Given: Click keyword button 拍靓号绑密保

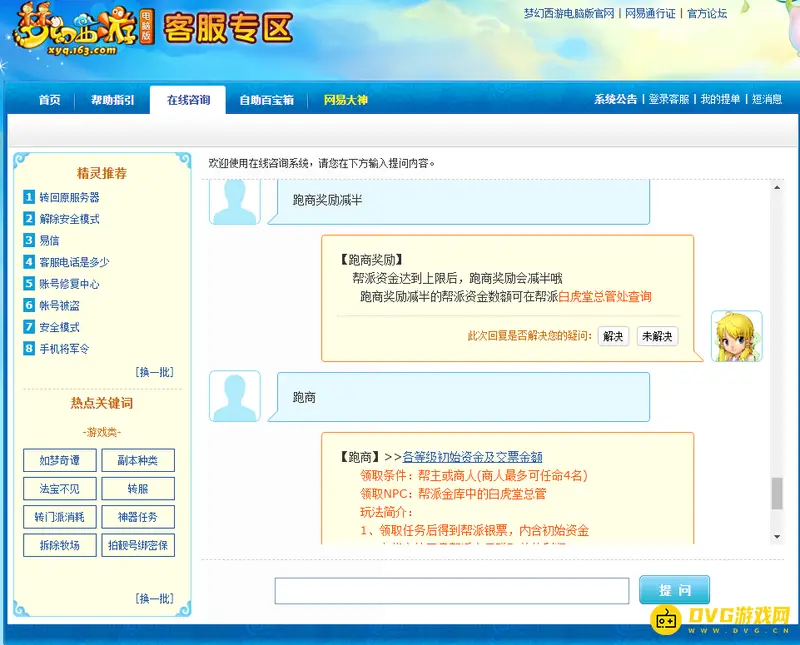Looking at the screenshot, I should pyautogui.click(x=138, y=545).
